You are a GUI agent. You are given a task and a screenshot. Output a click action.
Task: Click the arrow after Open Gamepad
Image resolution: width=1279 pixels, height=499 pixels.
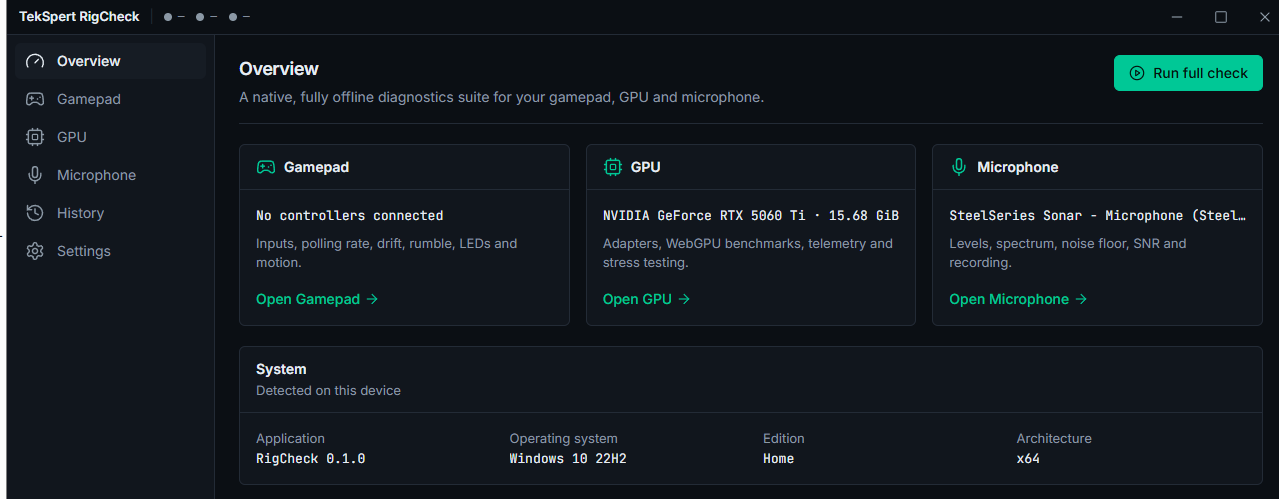tap(372, 299)
